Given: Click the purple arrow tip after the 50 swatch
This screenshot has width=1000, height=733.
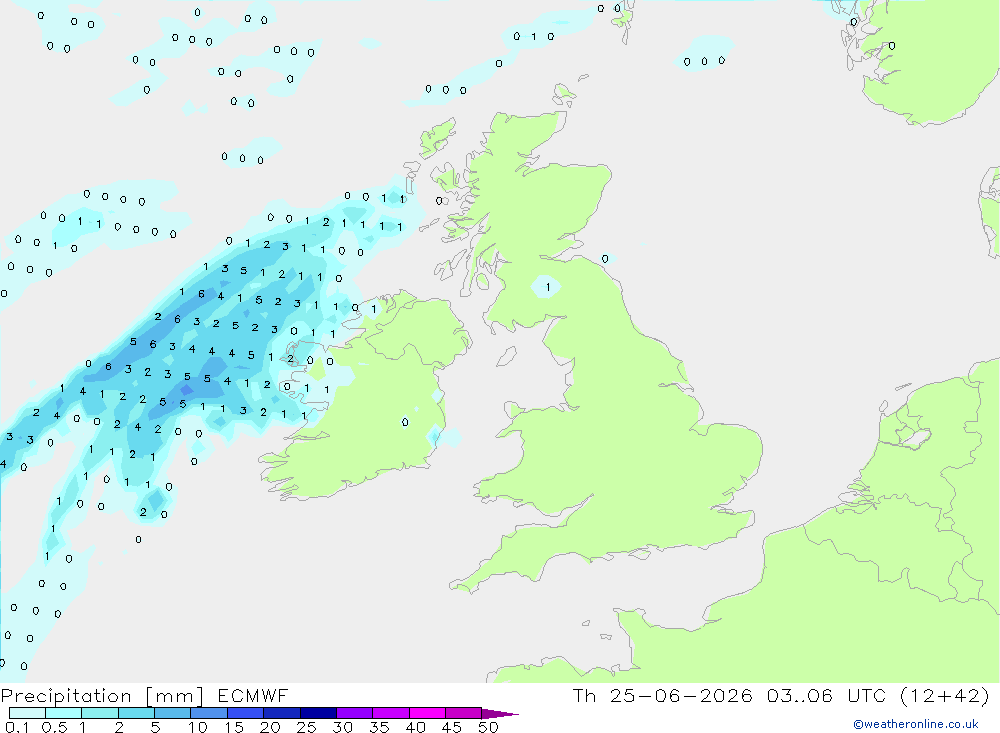Looking at the screenshot, I should (501, 714).
